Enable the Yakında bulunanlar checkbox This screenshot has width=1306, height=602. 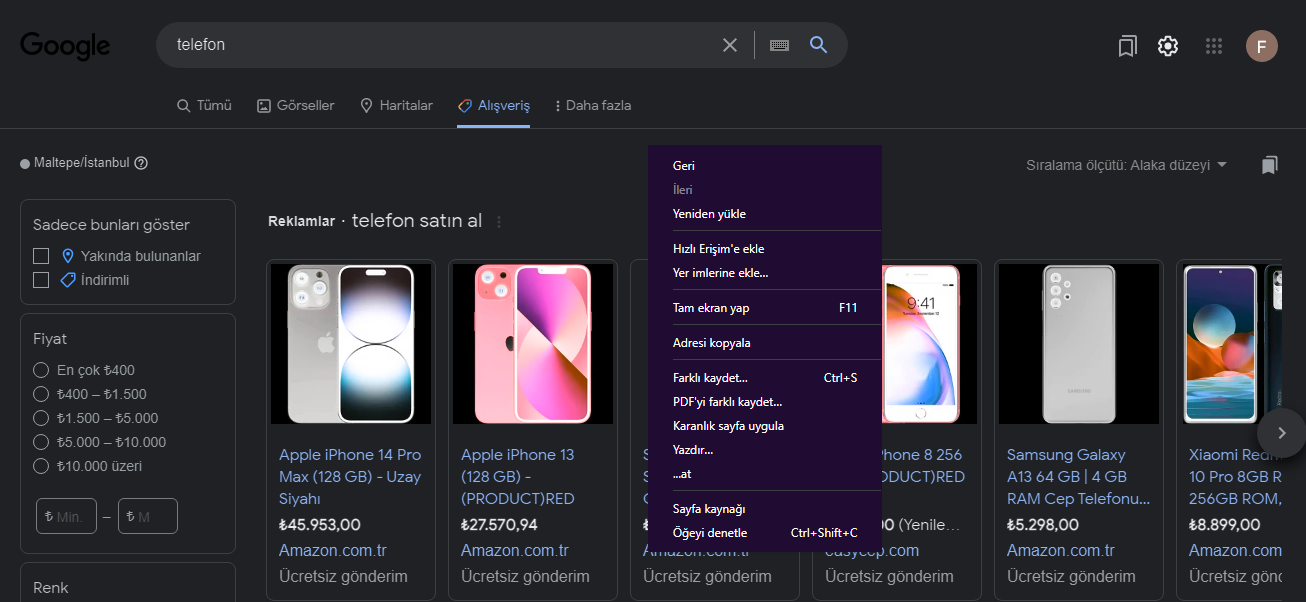coord(41,256)
